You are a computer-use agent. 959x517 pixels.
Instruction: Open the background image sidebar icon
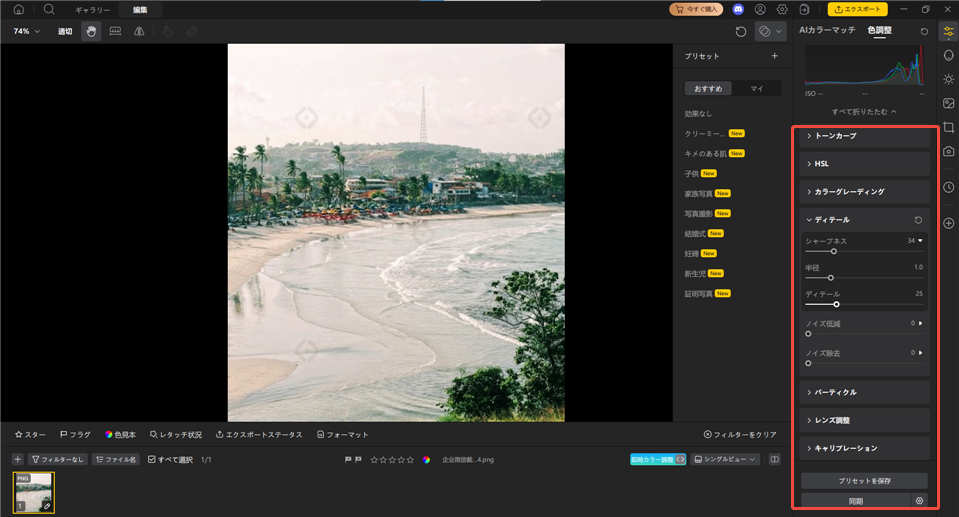point(949,103)
